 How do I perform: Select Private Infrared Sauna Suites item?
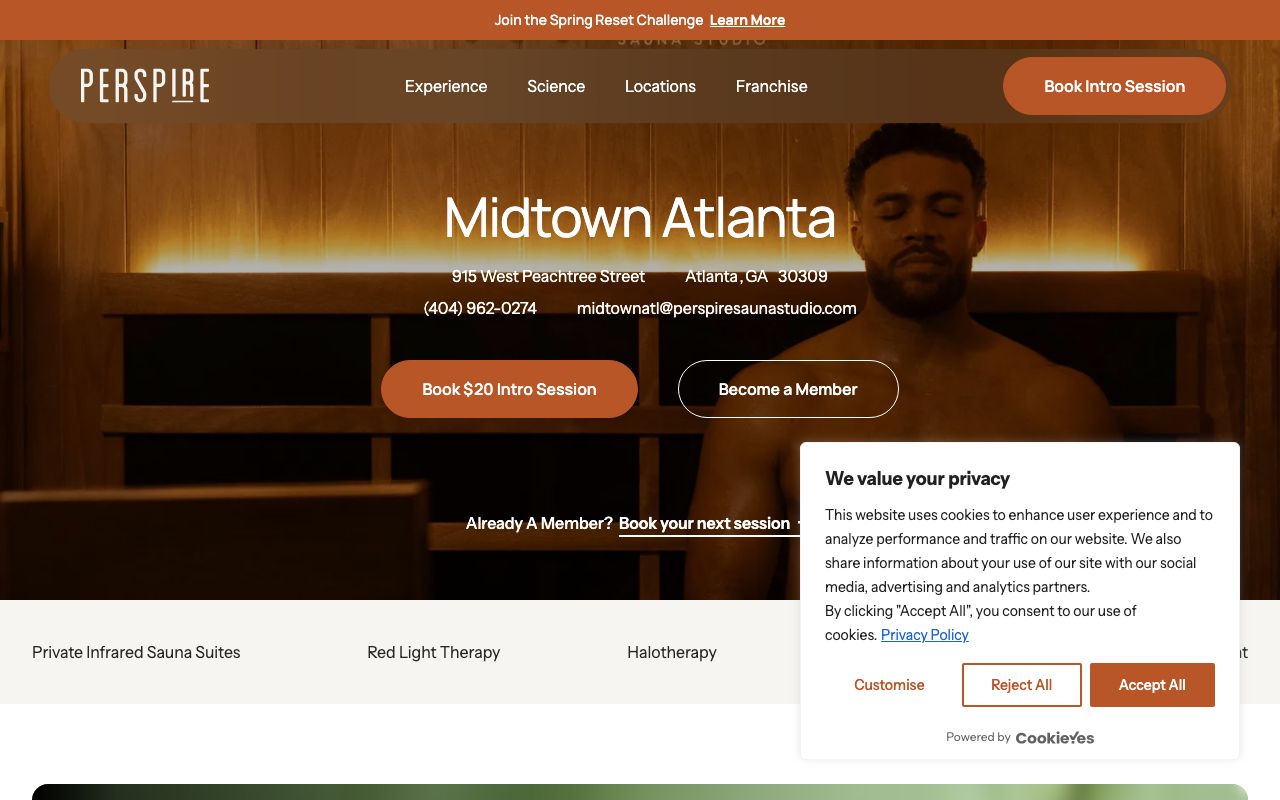[136, 652]
